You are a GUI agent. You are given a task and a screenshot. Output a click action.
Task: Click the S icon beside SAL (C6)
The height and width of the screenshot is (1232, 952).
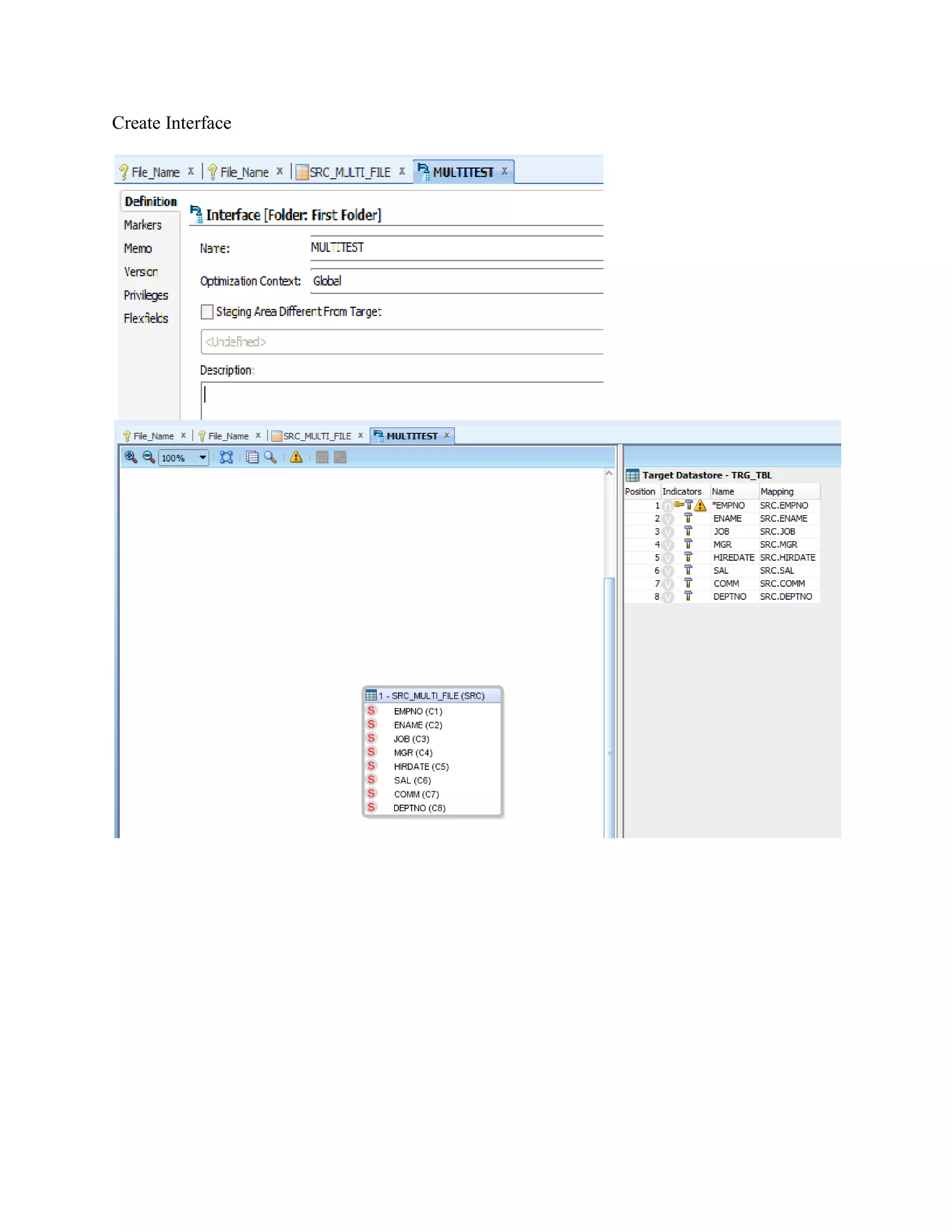click(371, 780)
